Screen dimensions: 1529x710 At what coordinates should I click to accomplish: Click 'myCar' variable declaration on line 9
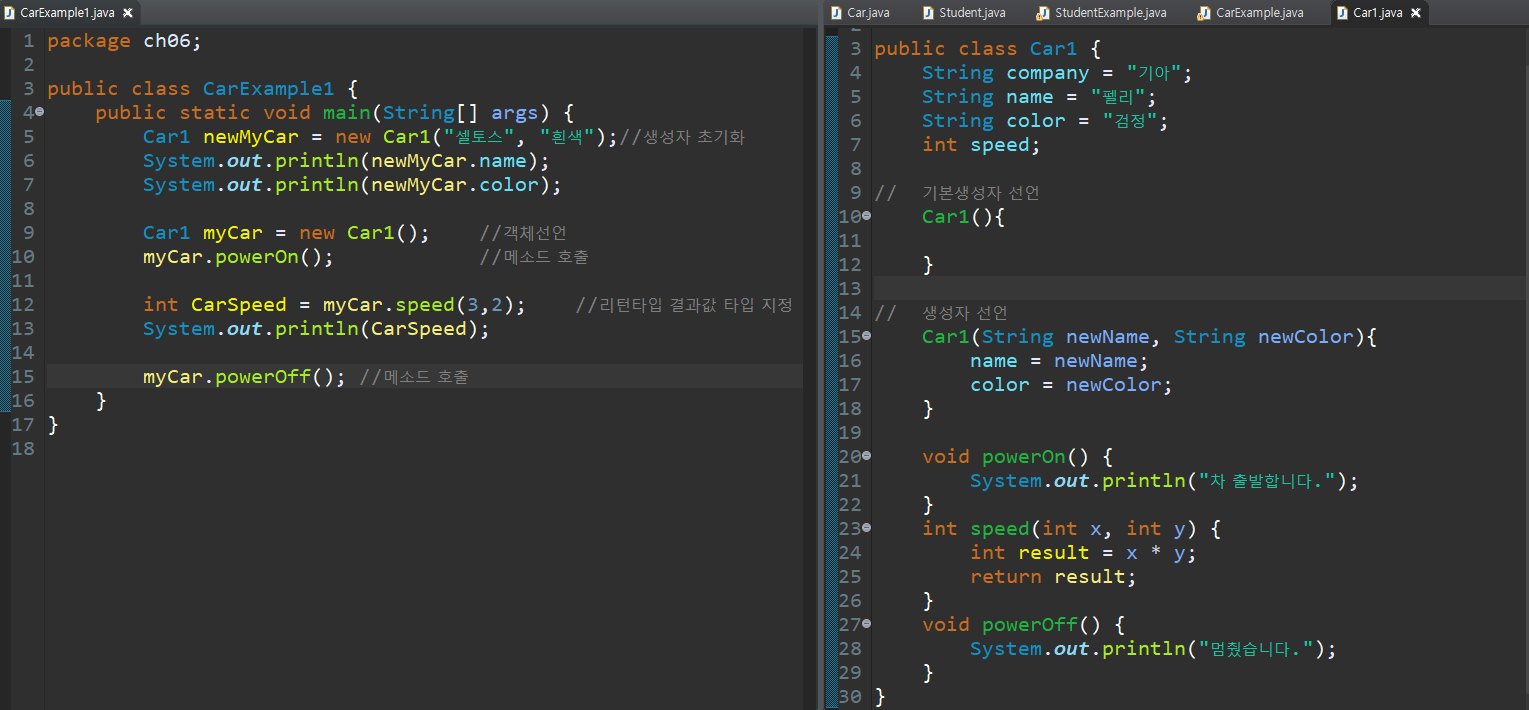(232, 233)
